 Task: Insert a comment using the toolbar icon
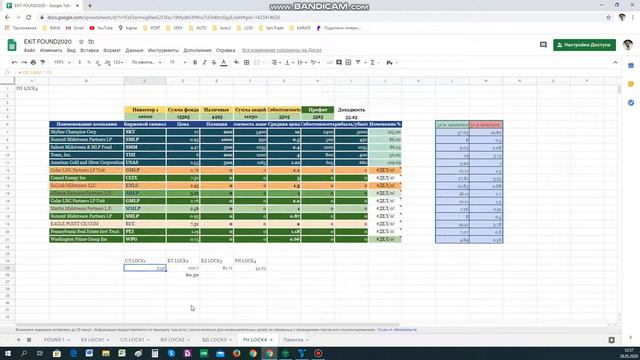[339, 62]
